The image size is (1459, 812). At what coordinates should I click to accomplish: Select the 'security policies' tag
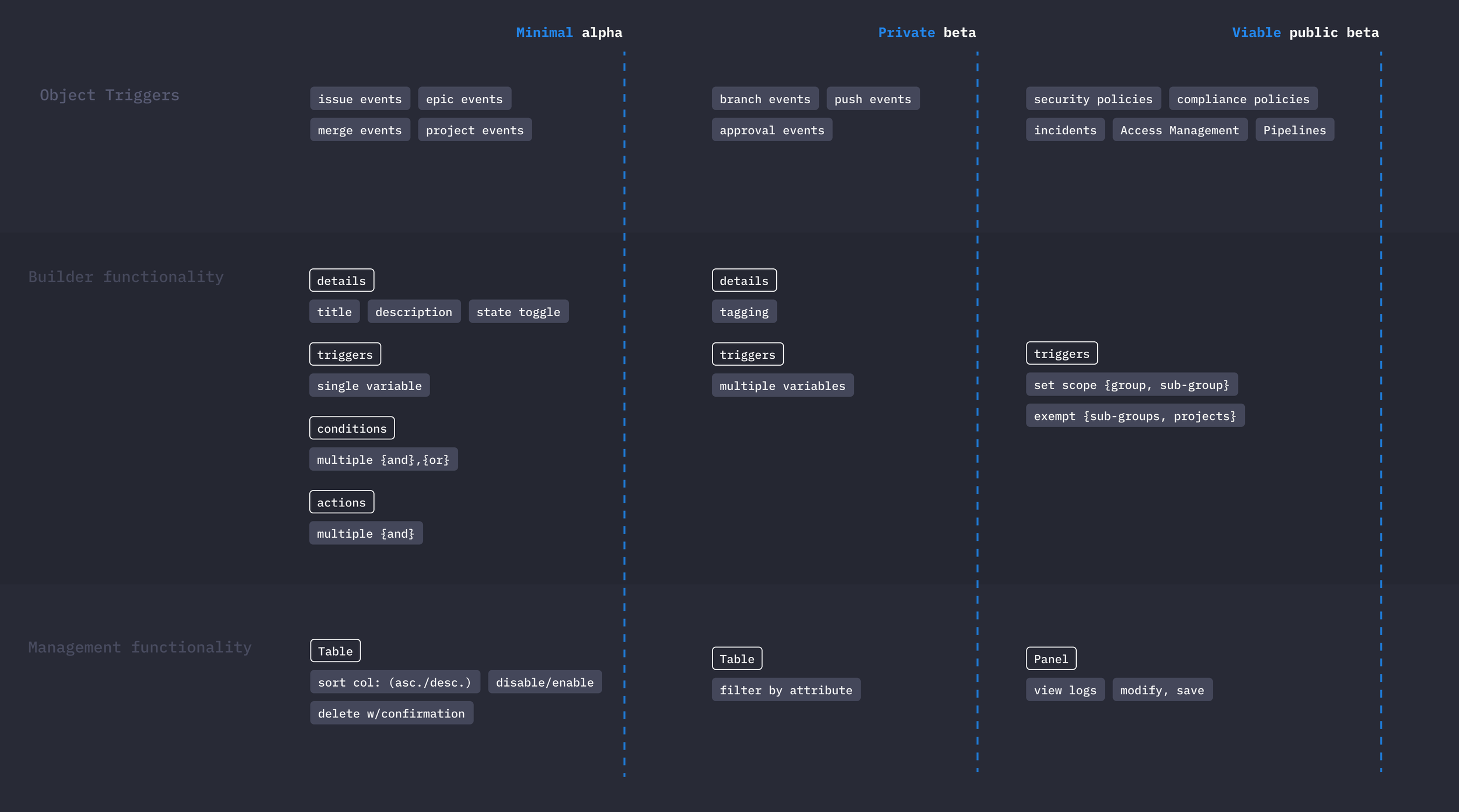[1093, 99]
